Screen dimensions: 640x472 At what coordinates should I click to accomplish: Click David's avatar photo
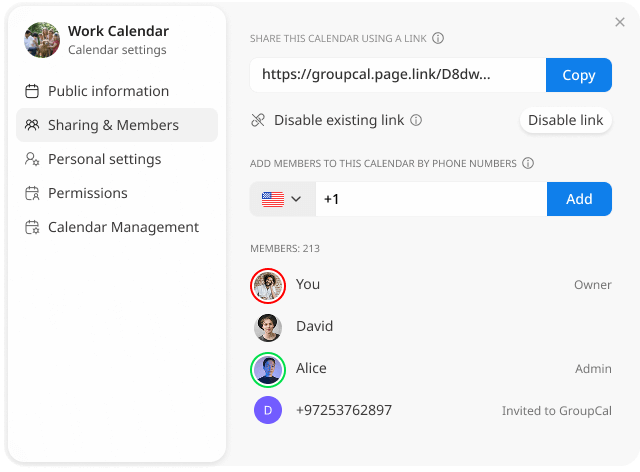click(x=268, y=327)
